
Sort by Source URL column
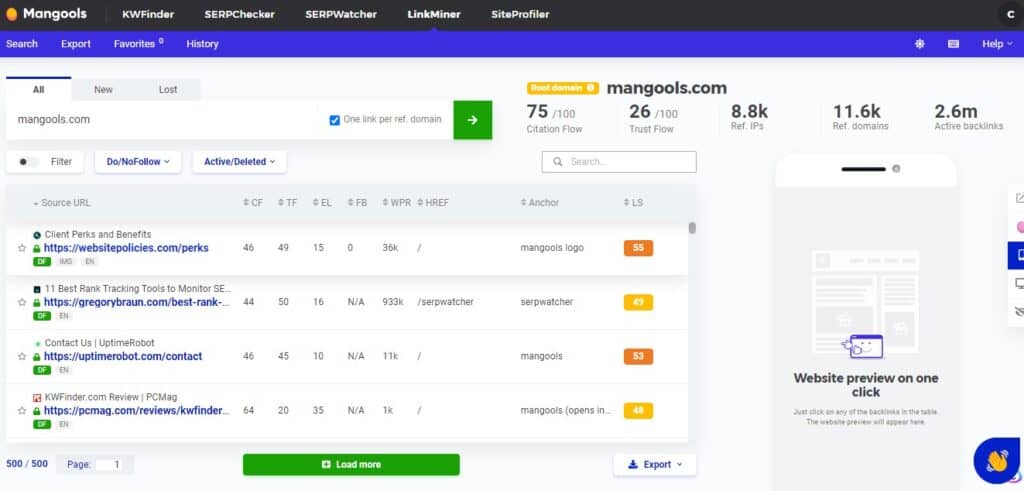click(61, 202)
